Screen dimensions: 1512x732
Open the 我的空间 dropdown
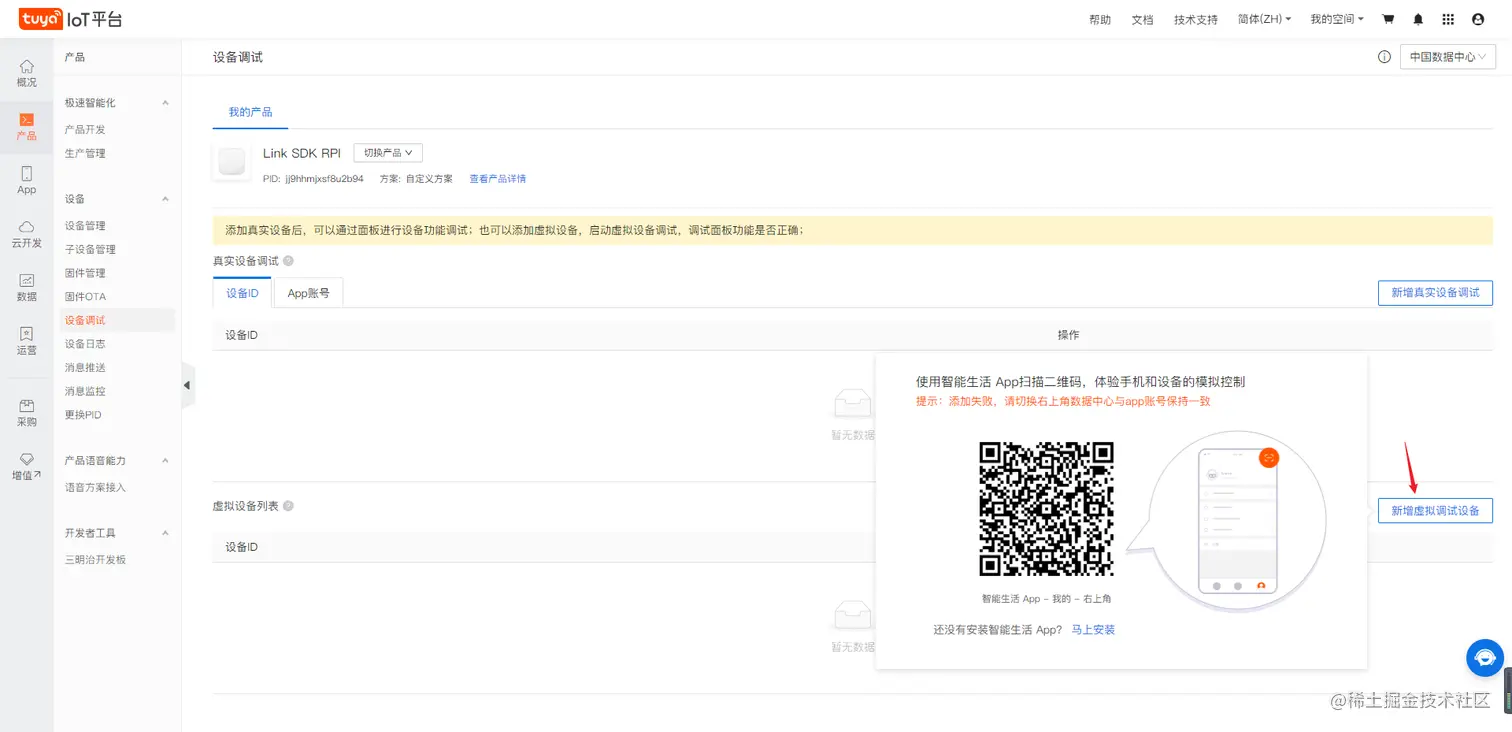click(1337, 19)
